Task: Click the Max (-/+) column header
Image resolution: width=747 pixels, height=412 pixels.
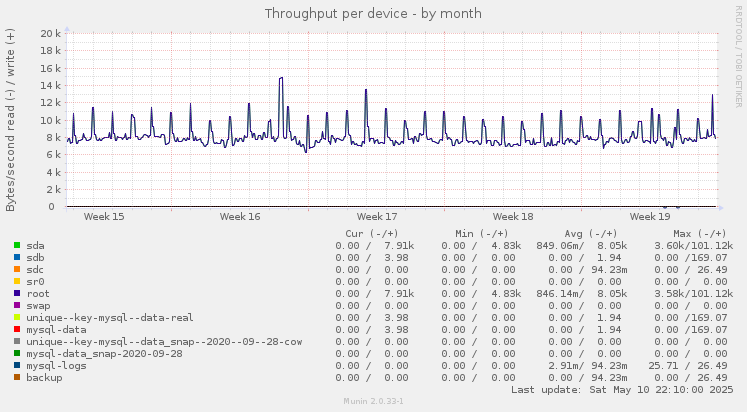Action: [700, 233]
